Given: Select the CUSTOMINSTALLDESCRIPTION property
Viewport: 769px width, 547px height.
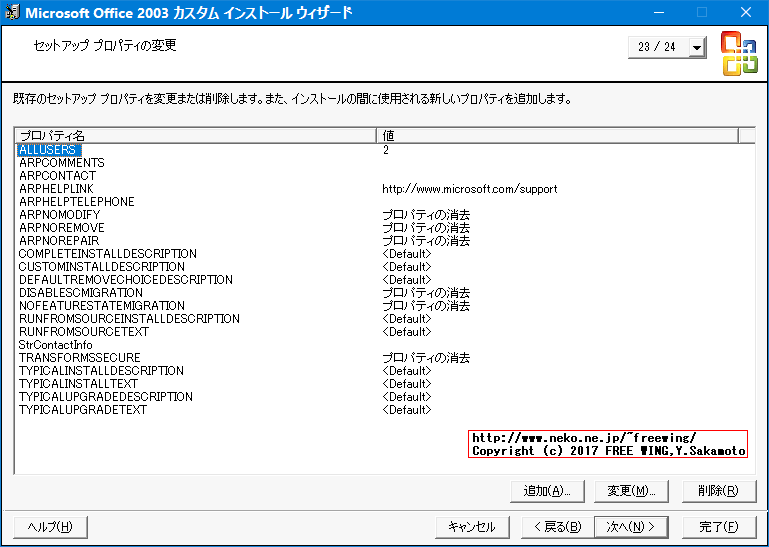Looking at the screenshot, I should point(102,266).
